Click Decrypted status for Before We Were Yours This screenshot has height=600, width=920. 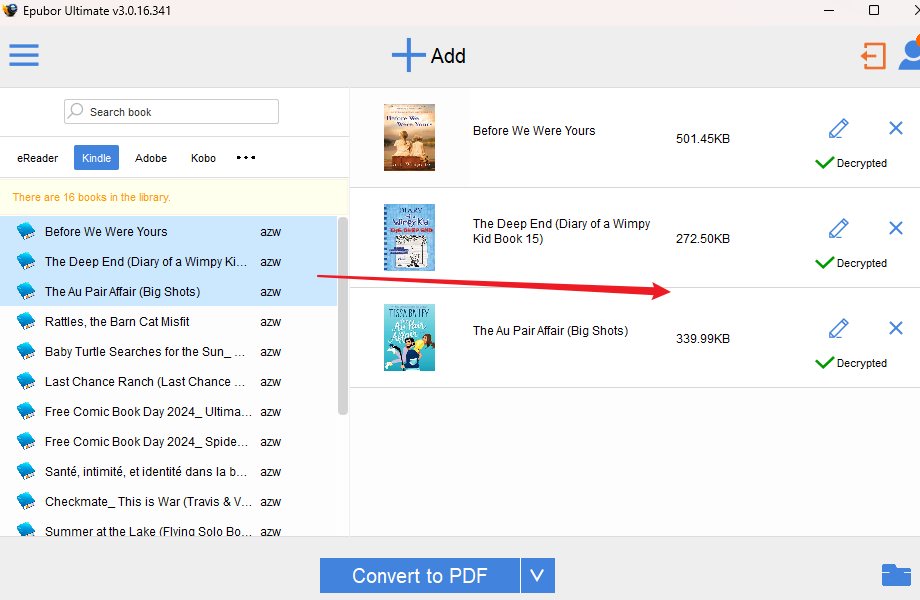851,162
